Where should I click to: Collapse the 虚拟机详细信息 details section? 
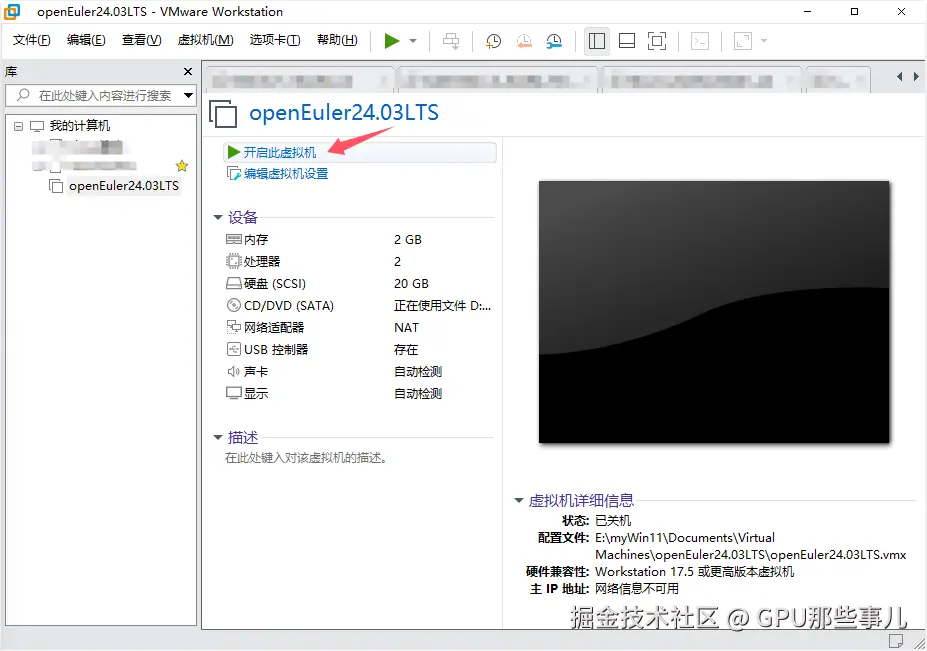519,500
